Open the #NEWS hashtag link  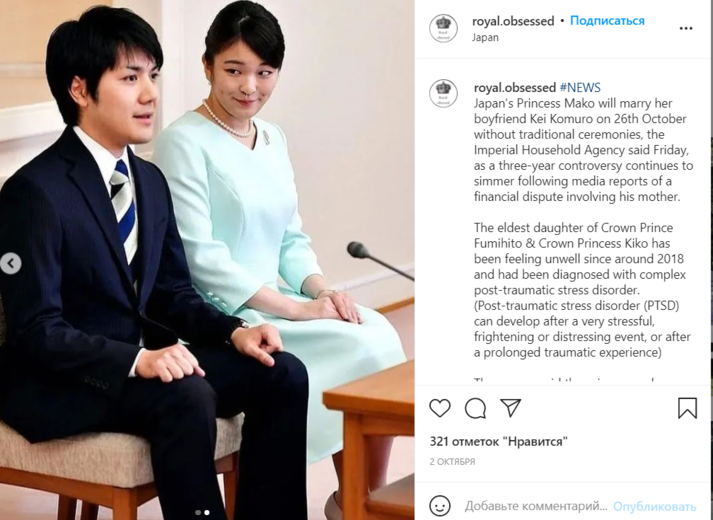(x=580, y=87)
